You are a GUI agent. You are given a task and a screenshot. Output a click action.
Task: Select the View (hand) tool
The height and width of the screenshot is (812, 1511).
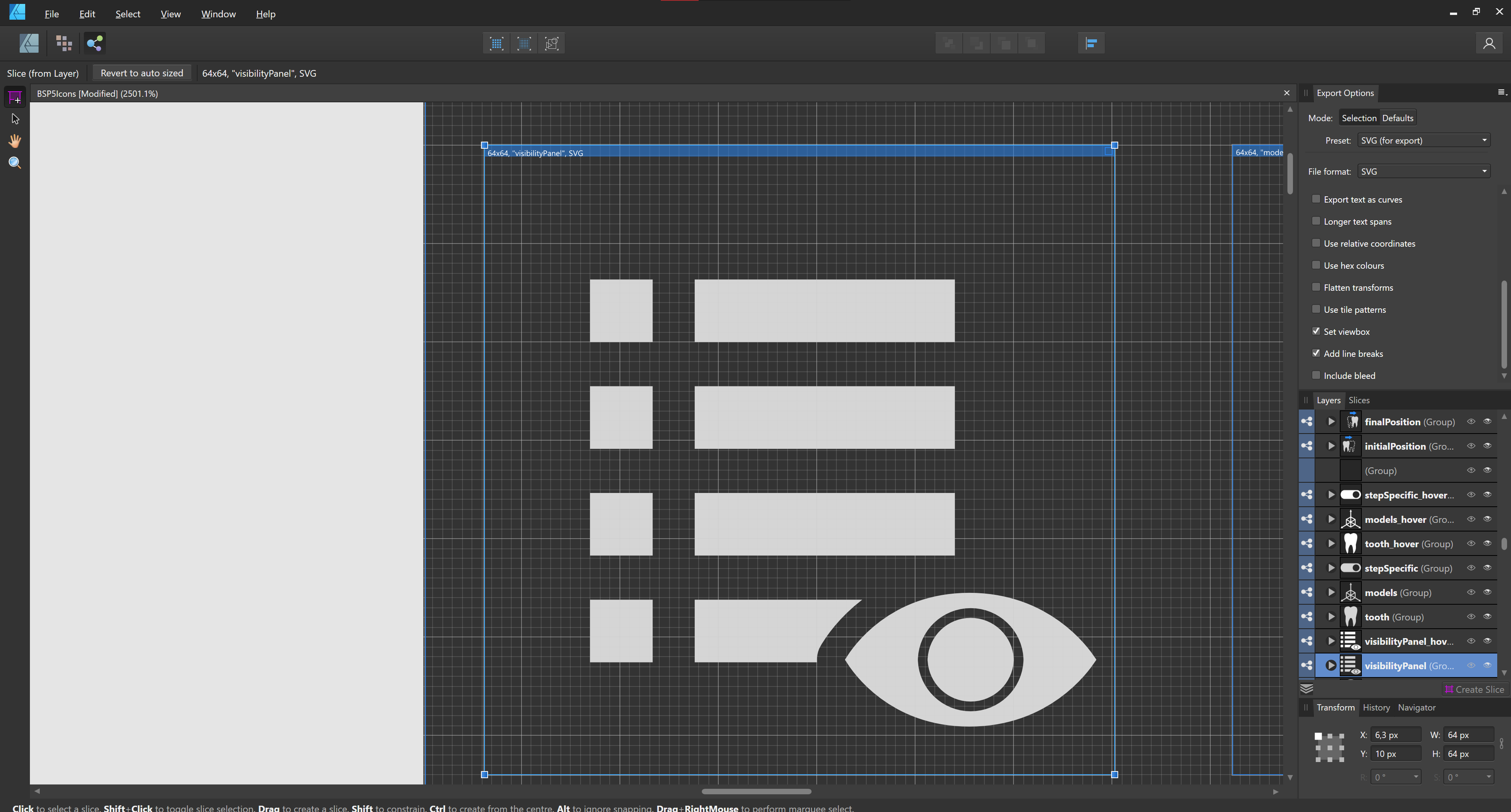[15, 141]
